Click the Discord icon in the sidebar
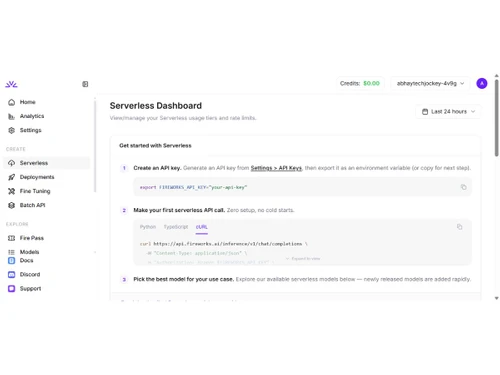This screenshot has height=375, width=500. tap(11, 275)
